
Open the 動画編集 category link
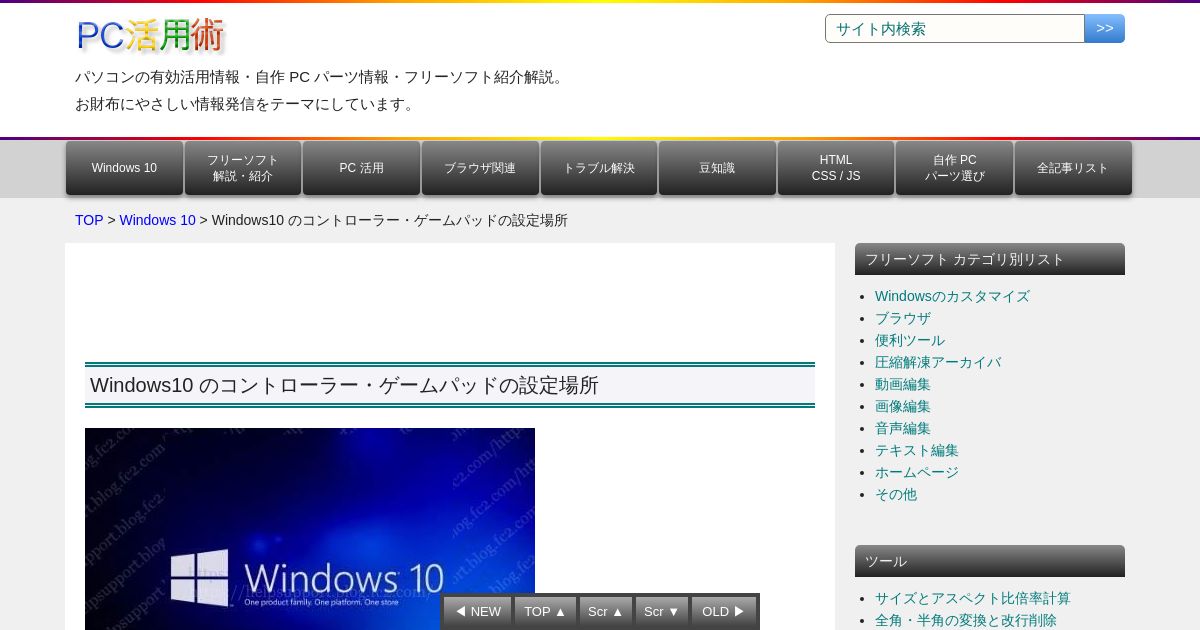tap(903, 384)
